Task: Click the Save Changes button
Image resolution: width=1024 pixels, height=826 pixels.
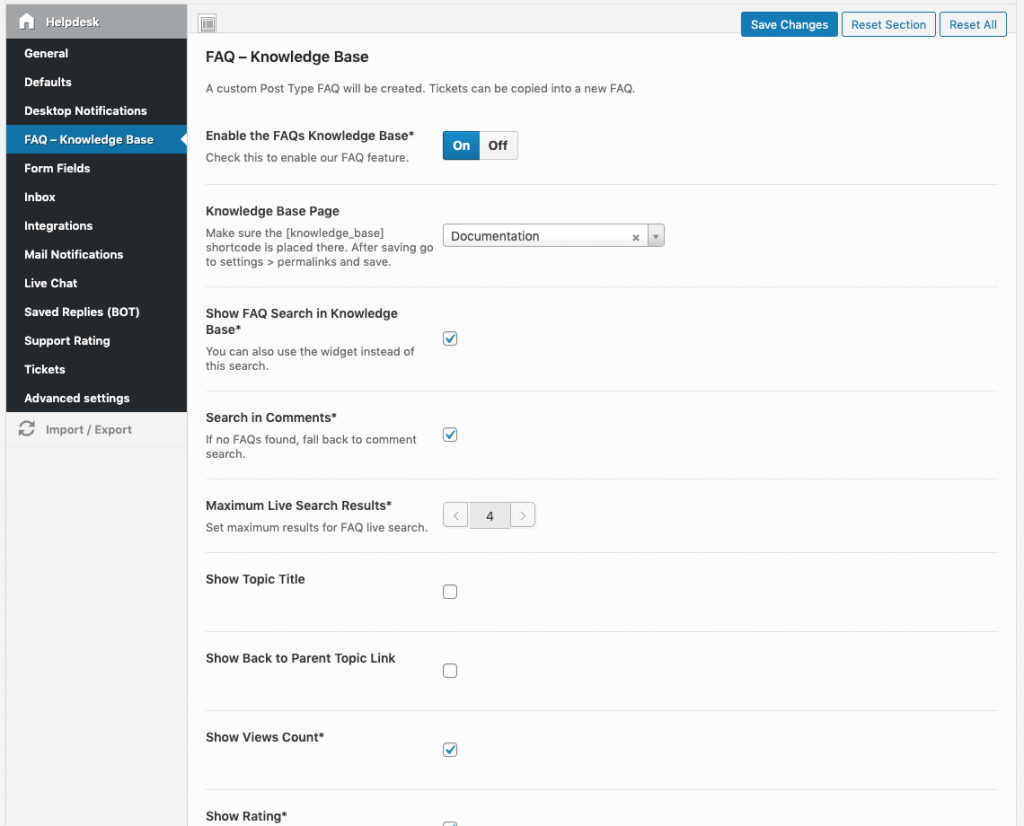Action: coord(789,24)
